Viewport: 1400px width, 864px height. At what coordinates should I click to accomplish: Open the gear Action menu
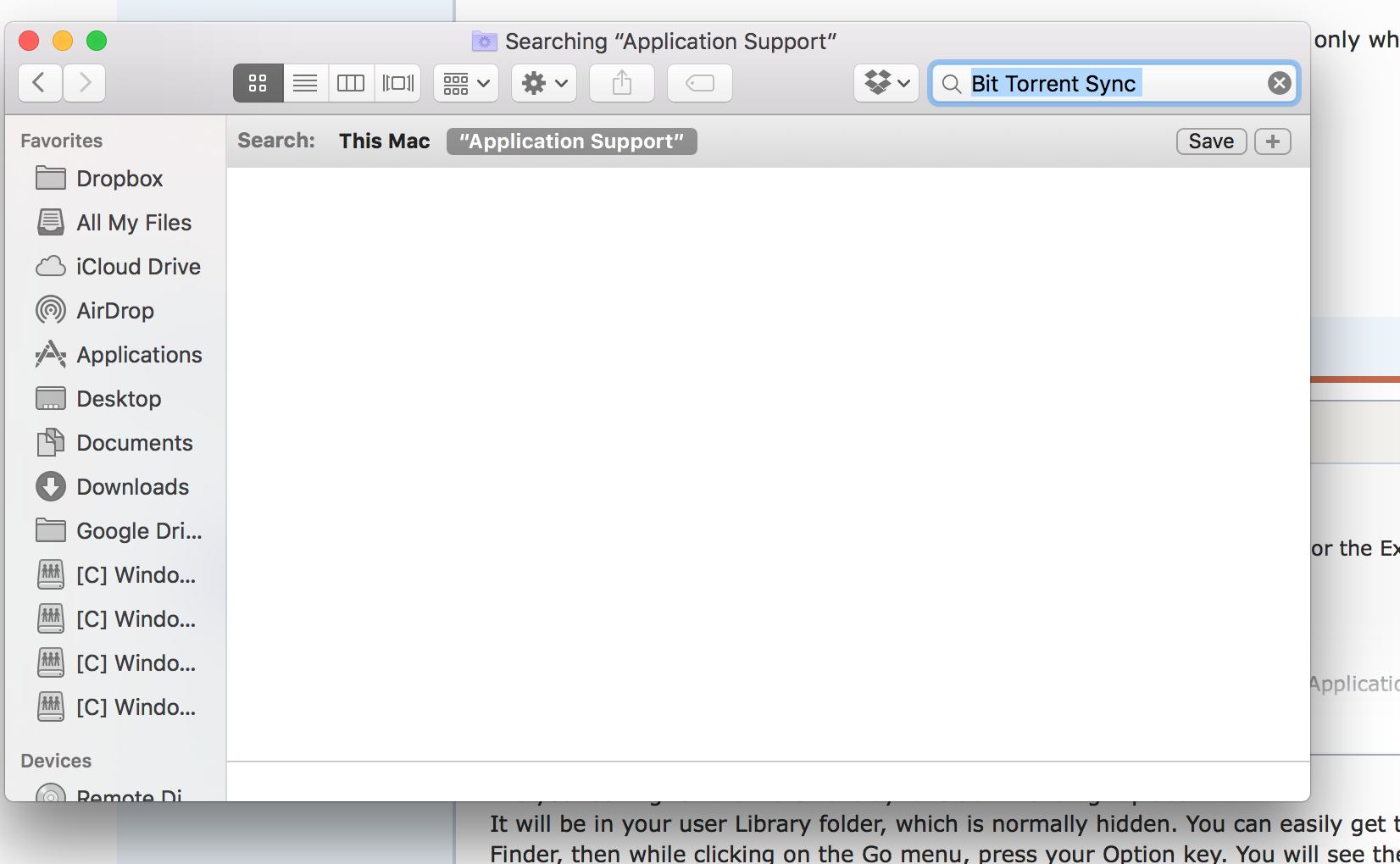coord(544,83)
